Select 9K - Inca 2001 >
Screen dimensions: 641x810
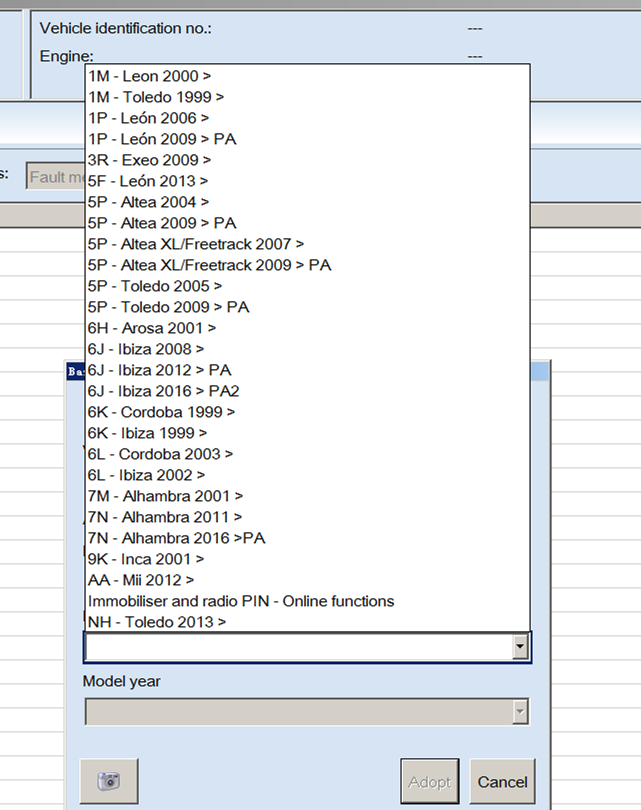coord(307,559)
